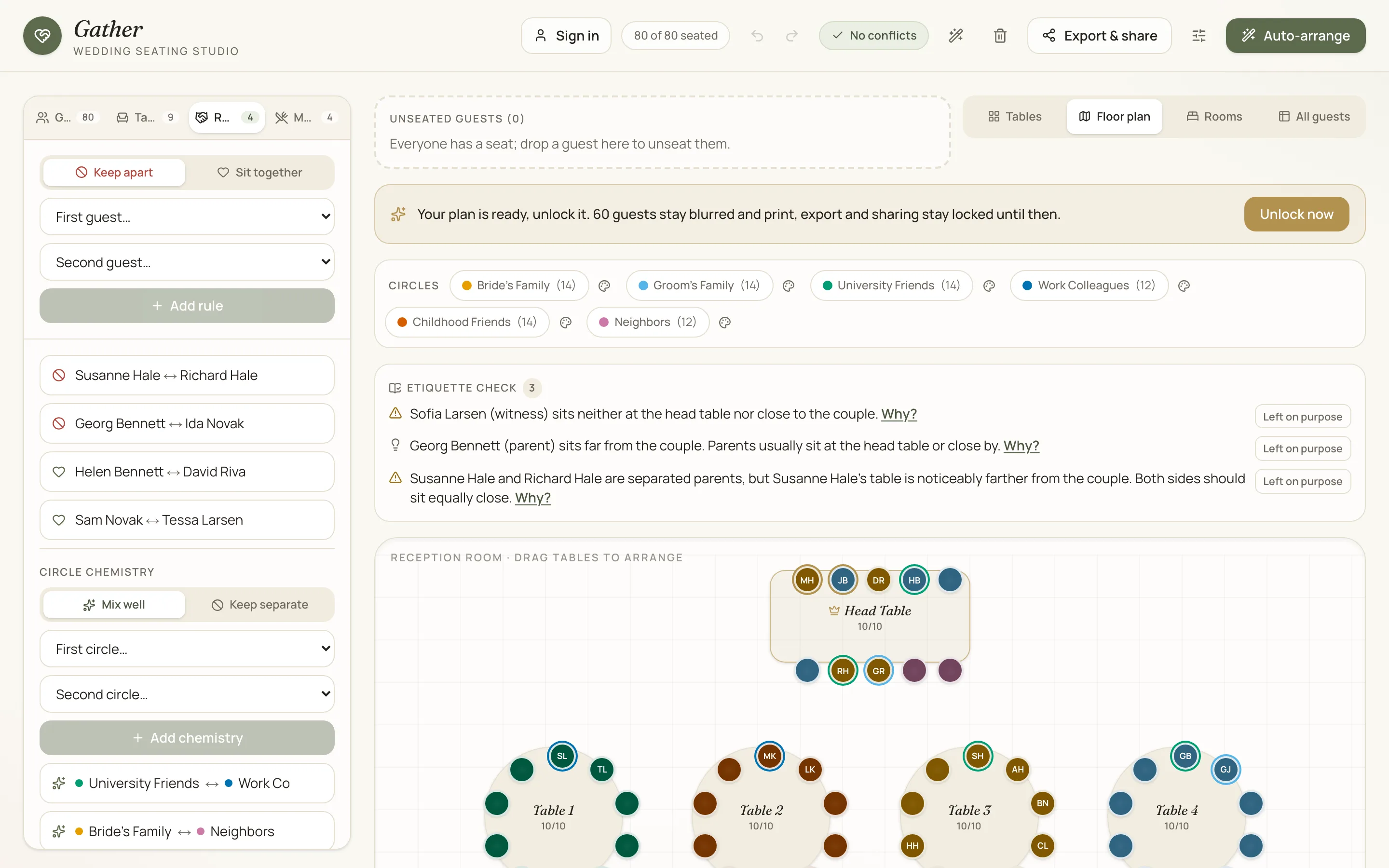Click the Unlock now button
Viewport: 1389px width, 868px height.
(1296, 214)
